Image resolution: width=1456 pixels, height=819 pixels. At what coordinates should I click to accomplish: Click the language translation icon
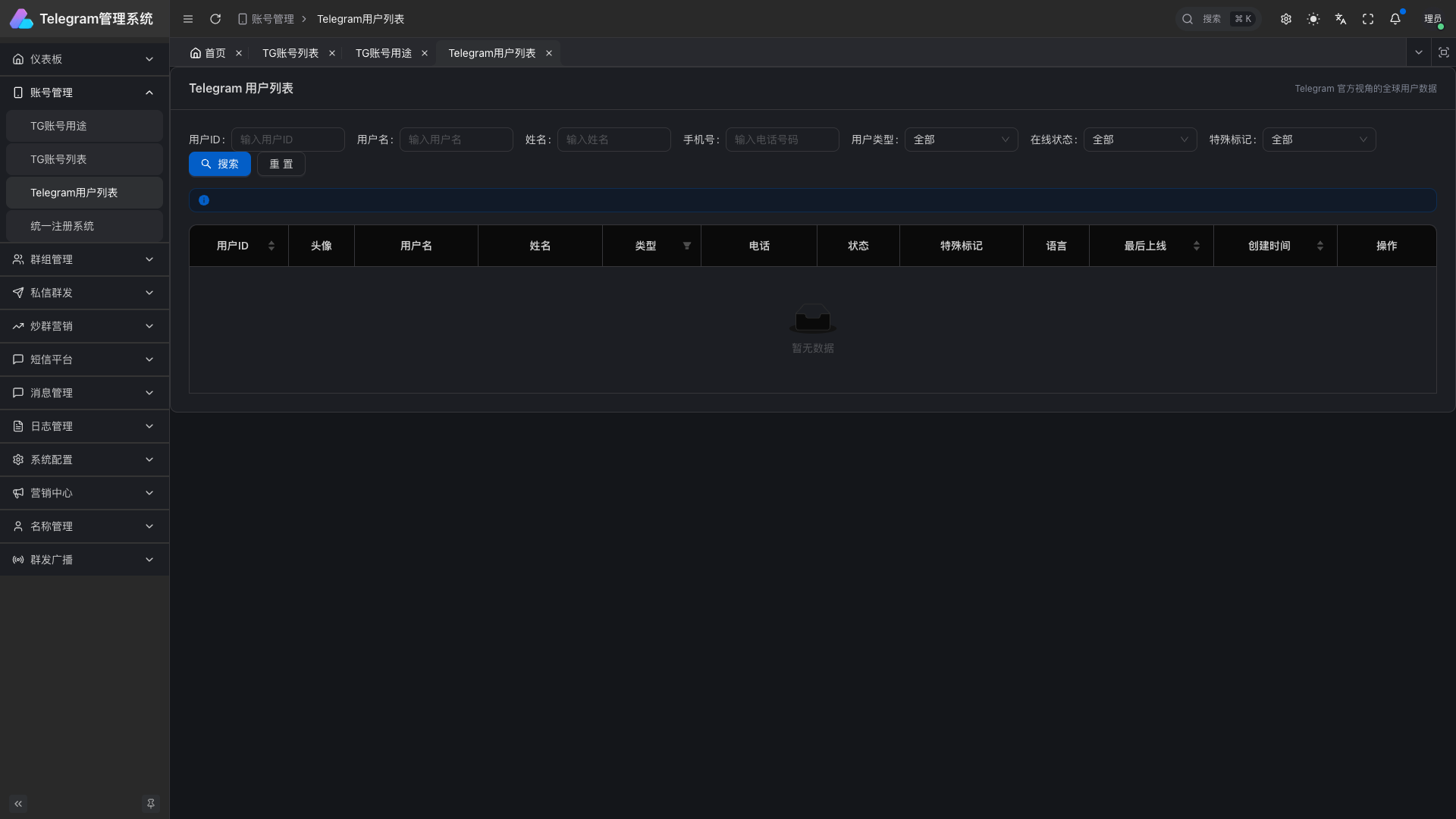(x=1341, y=19)
